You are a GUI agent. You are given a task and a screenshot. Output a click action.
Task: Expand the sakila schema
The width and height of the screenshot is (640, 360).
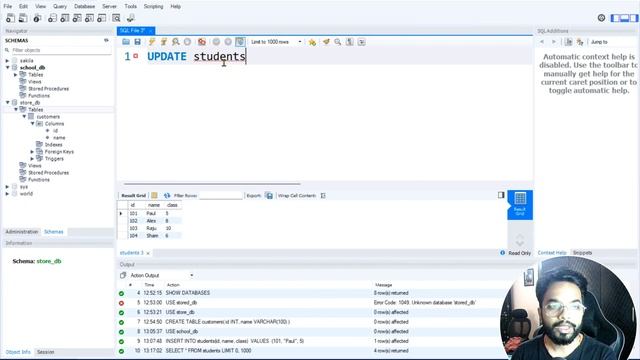click(7, 60)
